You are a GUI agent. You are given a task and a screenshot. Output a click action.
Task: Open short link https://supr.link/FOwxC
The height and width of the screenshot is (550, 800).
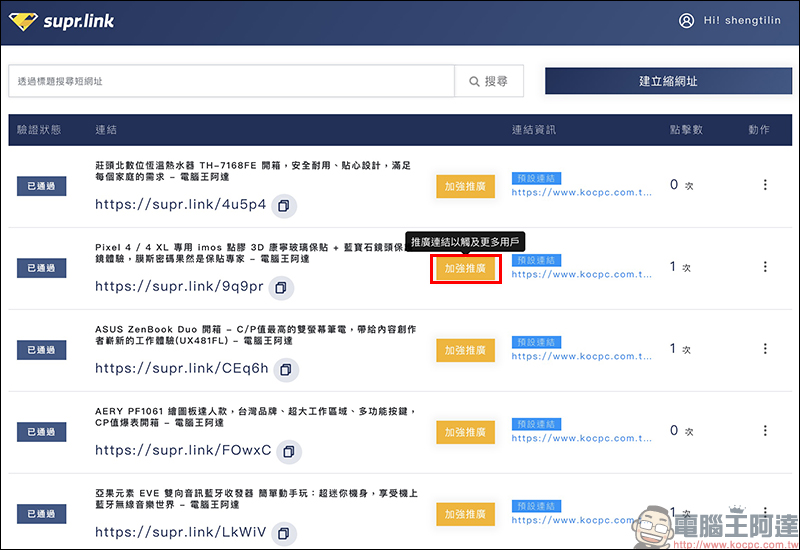(x=183, y=451)
